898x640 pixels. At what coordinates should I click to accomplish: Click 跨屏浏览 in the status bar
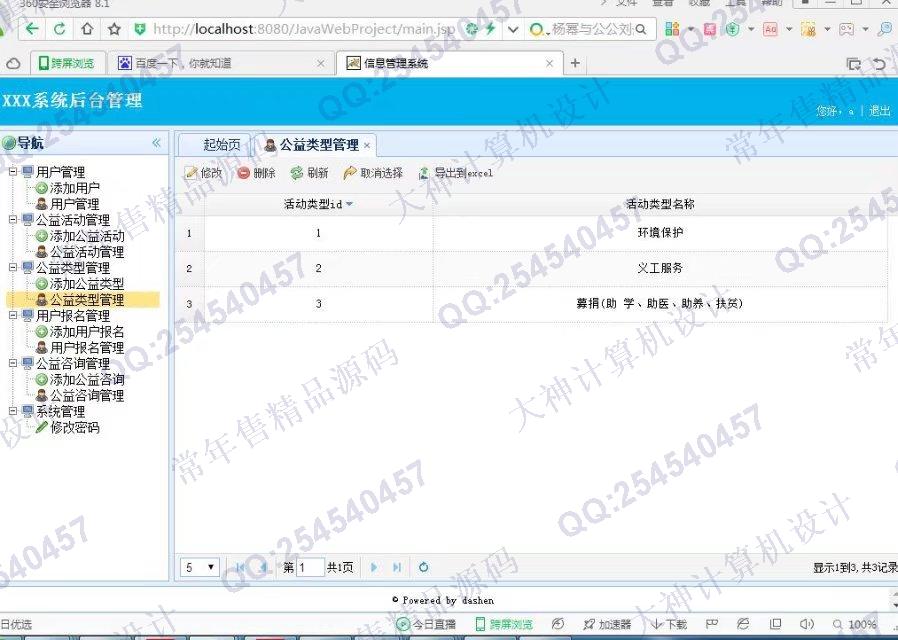[x=504, y=624]
